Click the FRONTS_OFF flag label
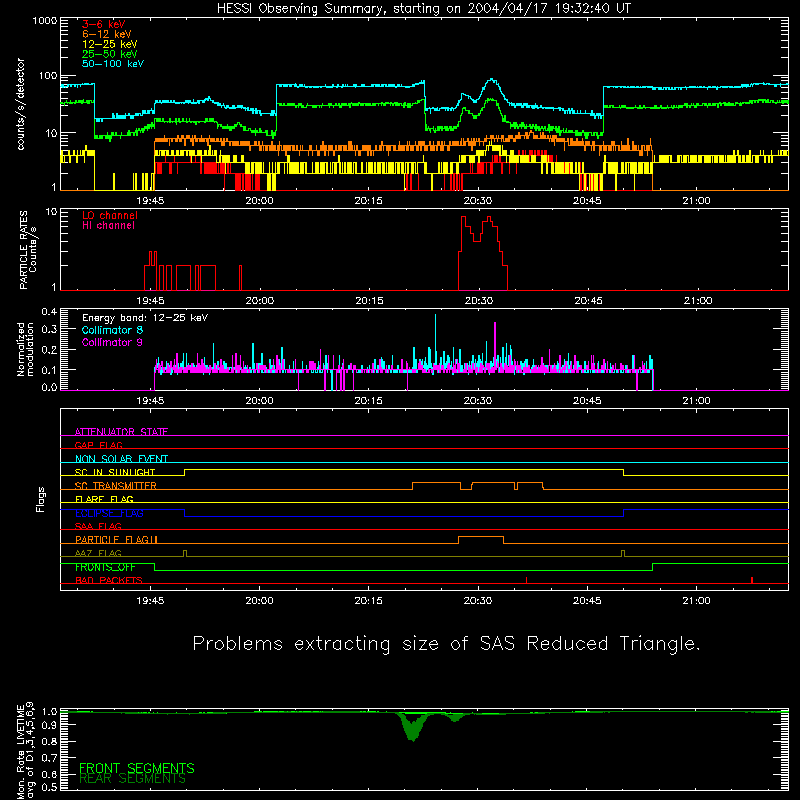This screenshot has width=800, height=800. [x=105, y=567]
